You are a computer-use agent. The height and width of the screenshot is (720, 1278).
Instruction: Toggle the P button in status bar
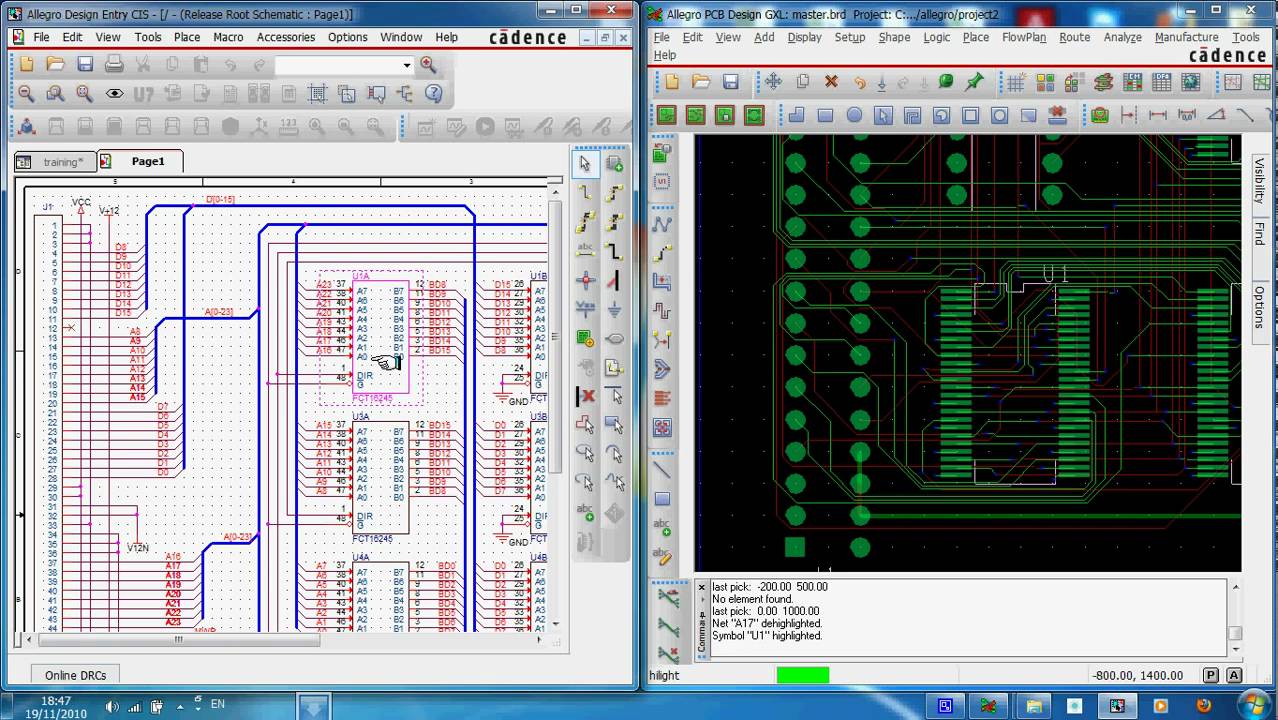click(x=1211, y=675)
